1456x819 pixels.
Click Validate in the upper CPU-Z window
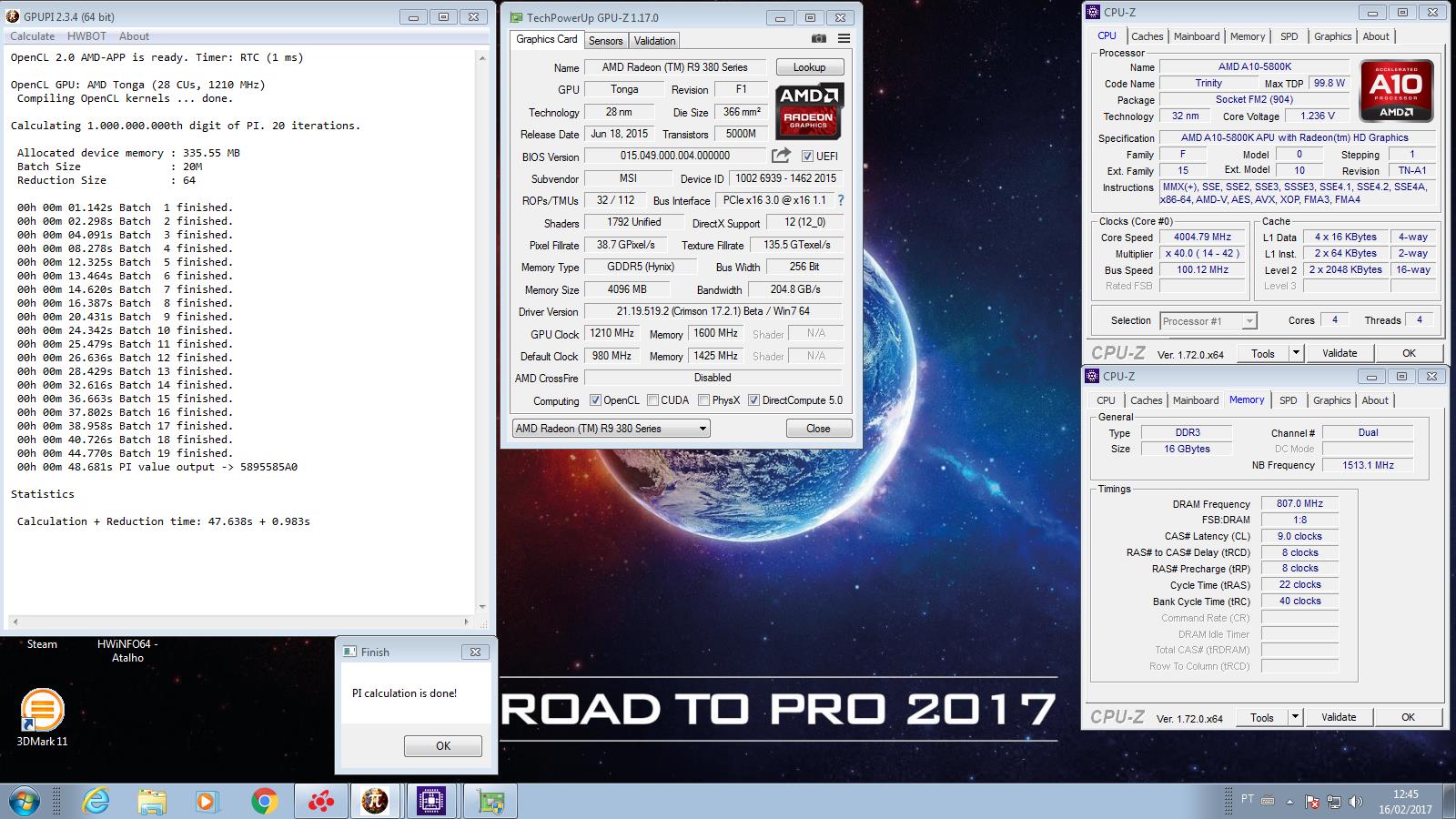pyautogui.click(x=1339, y=353)
